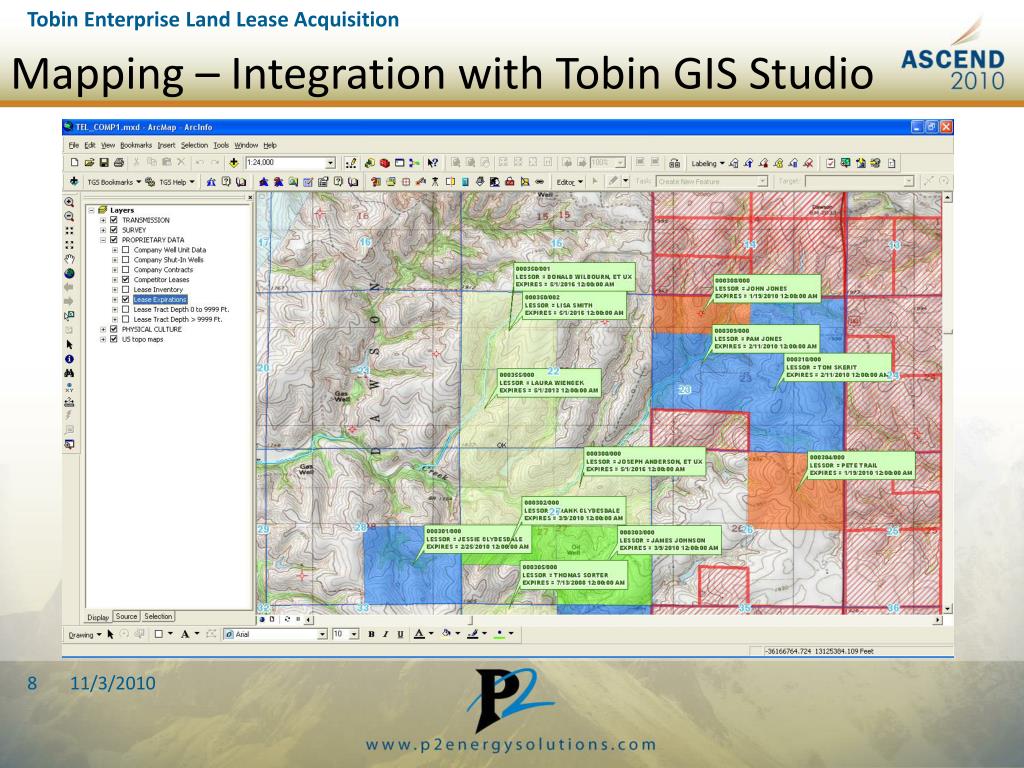Open the font size 10 box

coord(345,634)
